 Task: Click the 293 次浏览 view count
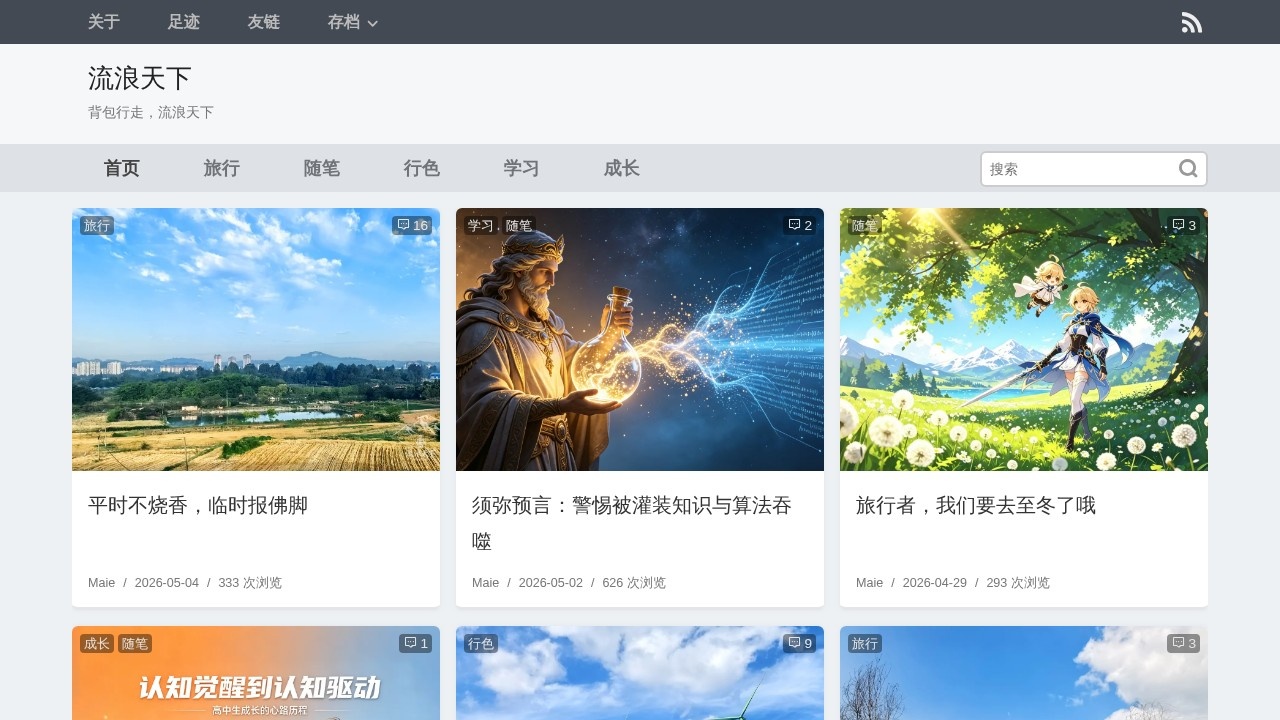[x=1018, y=583]
